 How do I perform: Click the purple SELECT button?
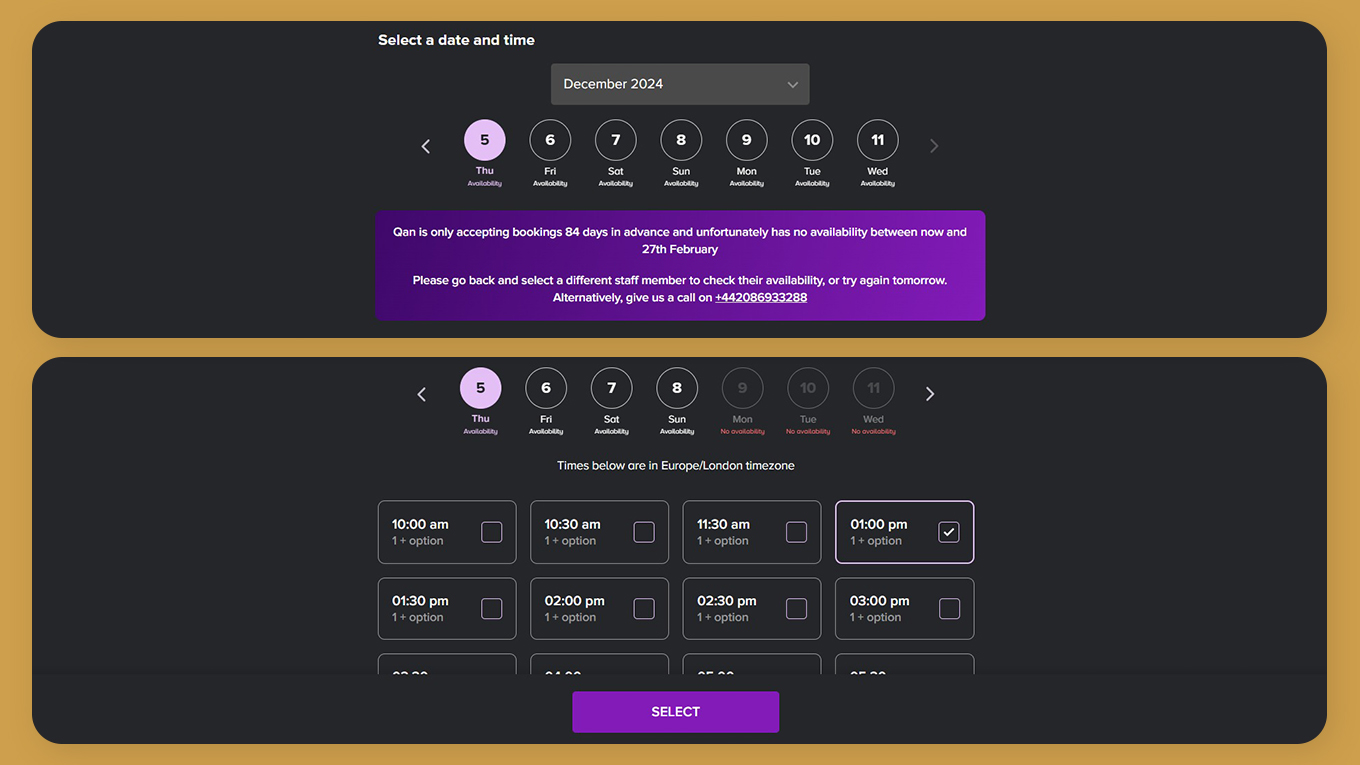[x=676, y=712]
